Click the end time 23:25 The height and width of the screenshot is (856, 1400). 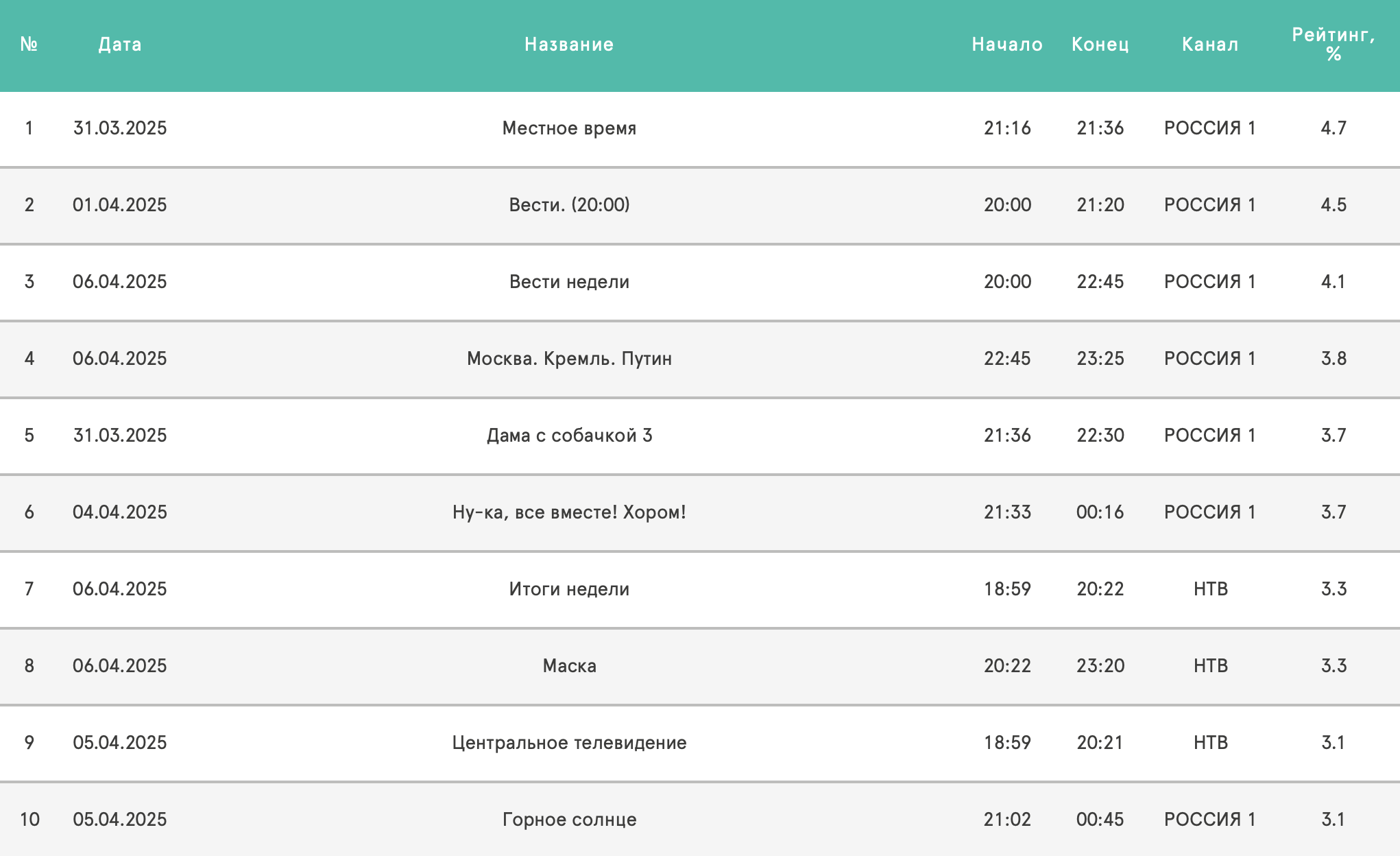1100,359
